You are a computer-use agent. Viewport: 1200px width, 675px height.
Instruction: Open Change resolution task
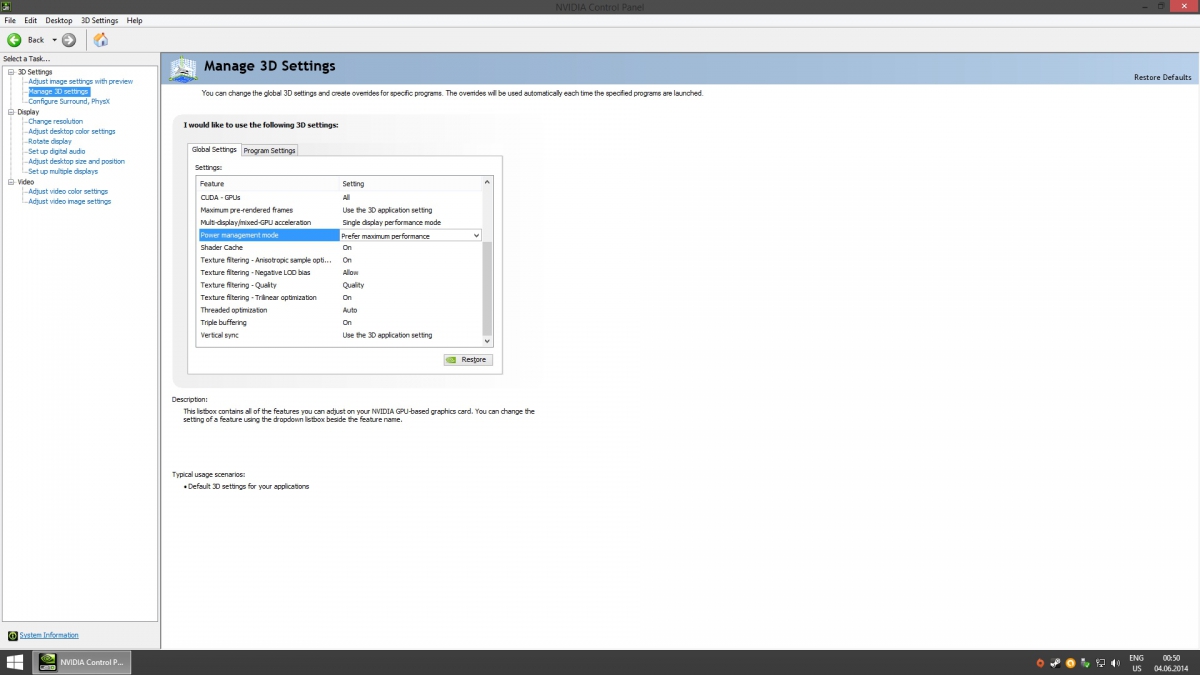[56, 121]
